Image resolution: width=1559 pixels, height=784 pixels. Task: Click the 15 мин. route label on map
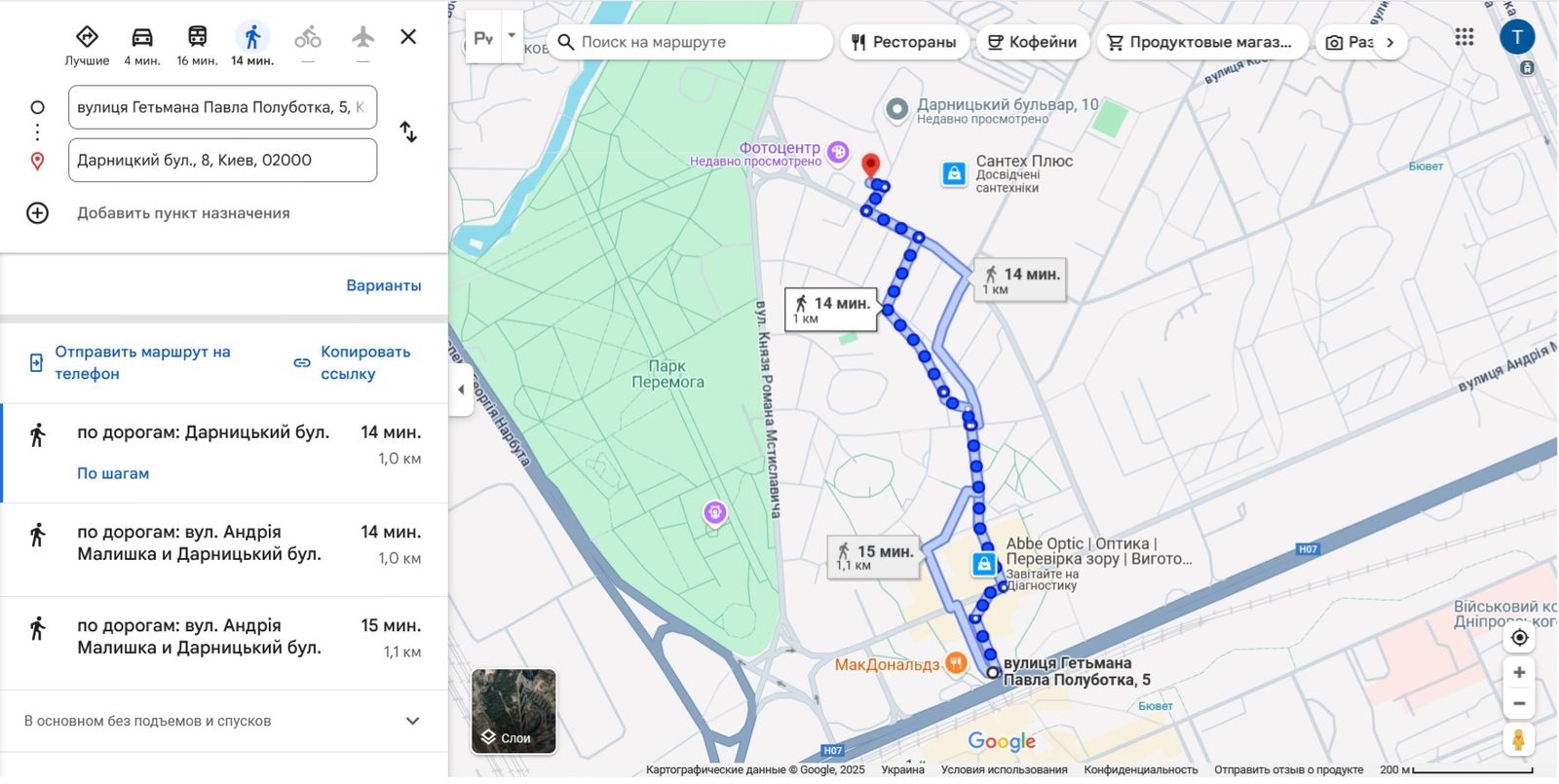pyautogui.click(x=874, y=557)
